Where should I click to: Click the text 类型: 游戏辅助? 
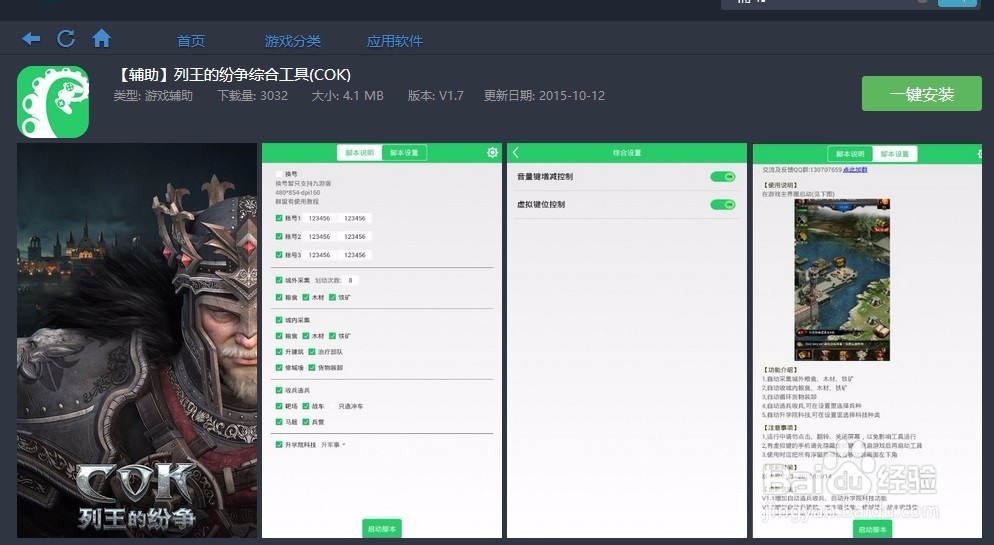(x=153, y=96)
